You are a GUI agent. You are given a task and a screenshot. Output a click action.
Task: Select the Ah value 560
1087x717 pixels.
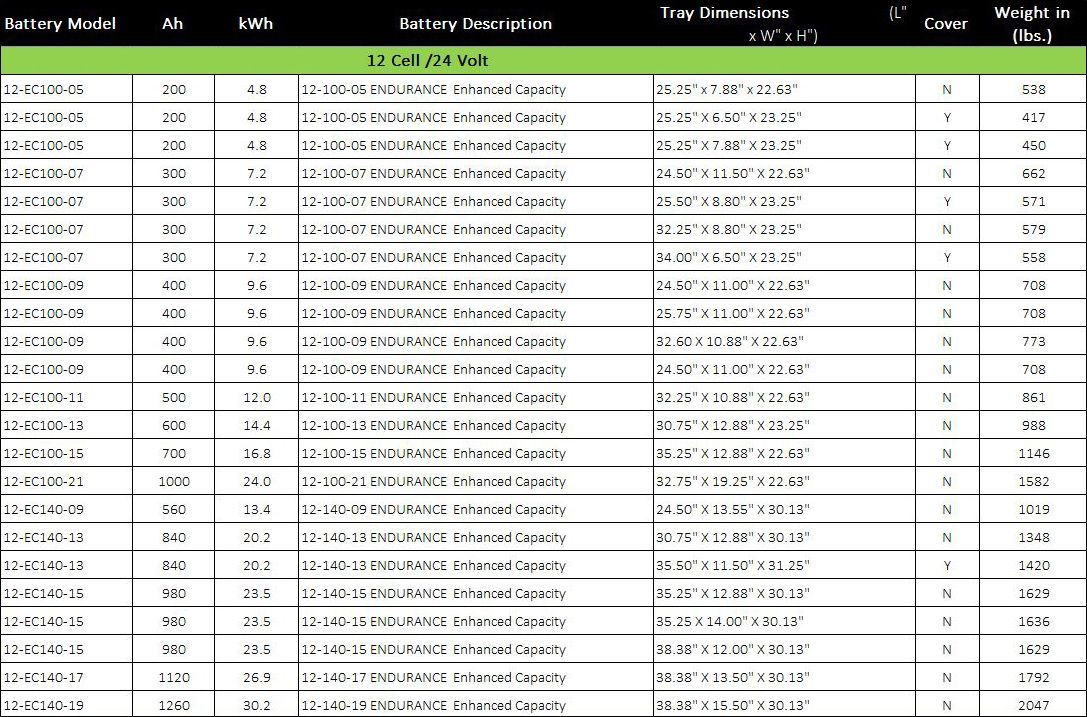[173, 509]
